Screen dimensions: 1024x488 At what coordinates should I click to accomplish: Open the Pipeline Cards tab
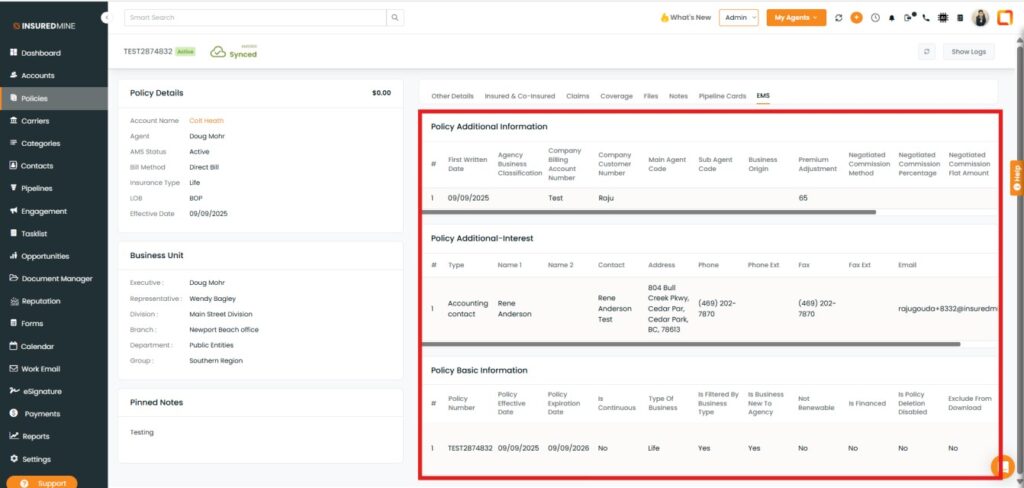pos(722,96)
